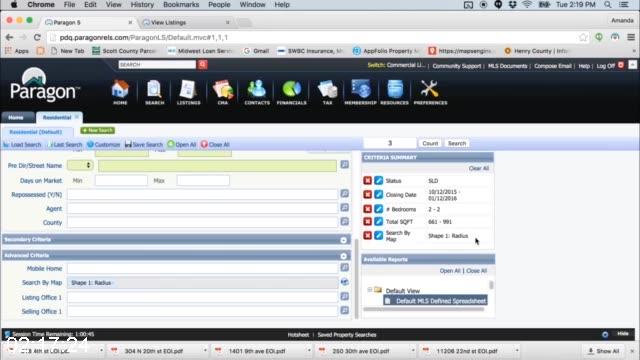The image size is (640, 360).
Task: Open the Search module icon
Action: click(x=154, y=92)
